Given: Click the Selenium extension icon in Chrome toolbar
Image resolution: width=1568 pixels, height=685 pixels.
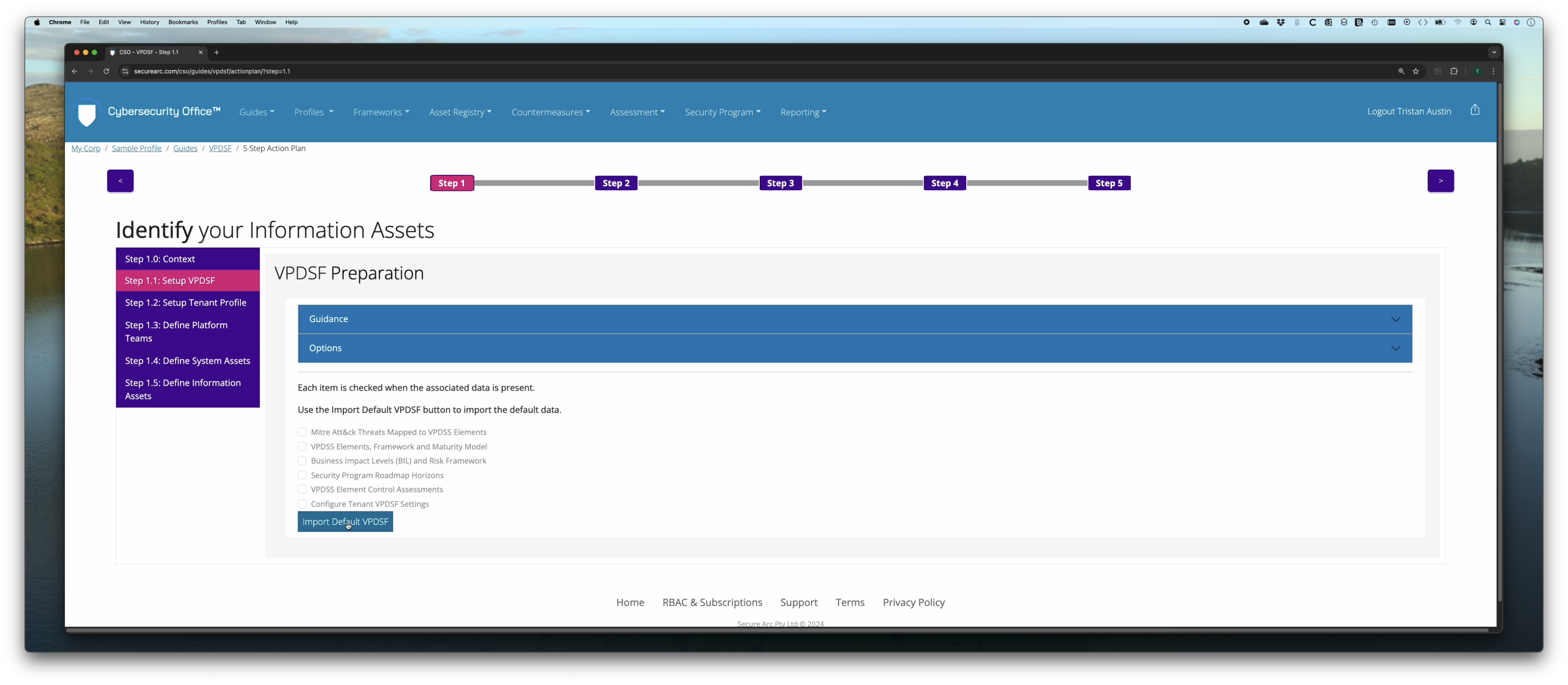Looking at the screenshot, I should 1438,71.
